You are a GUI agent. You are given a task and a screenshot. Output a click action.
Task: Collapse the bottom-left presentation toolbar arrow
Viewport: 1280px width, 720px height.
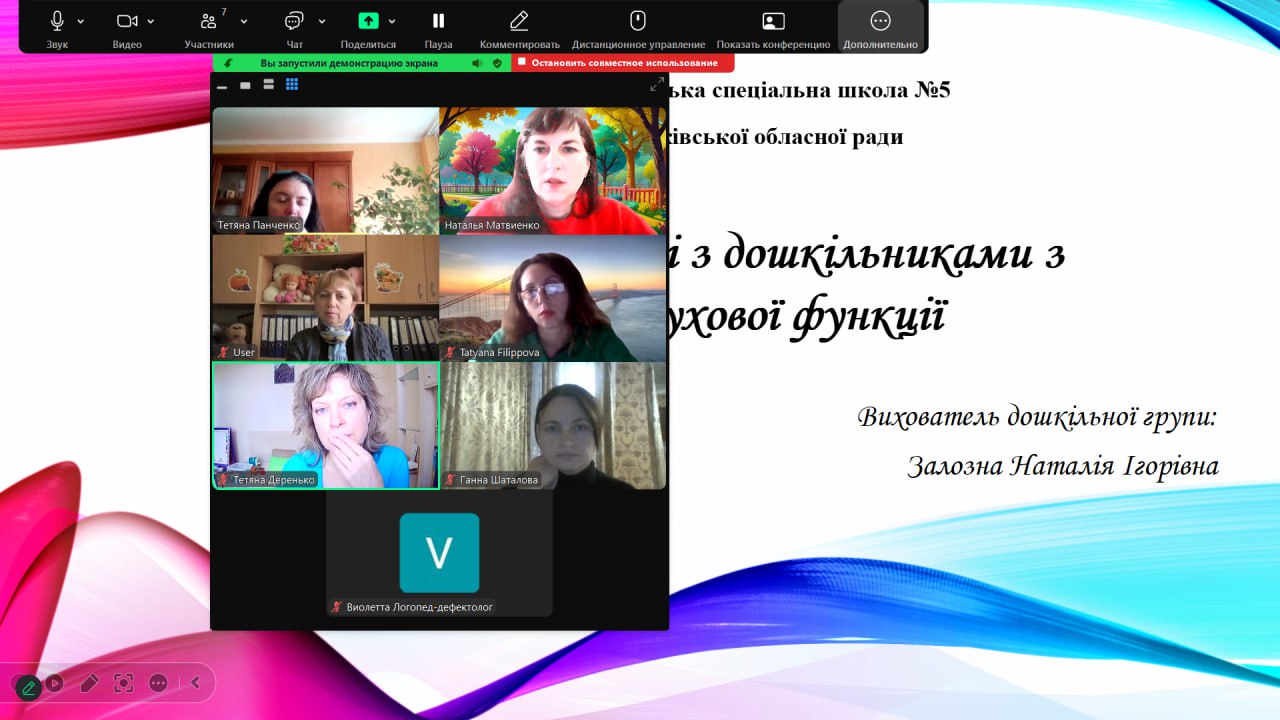coord(195,683)
